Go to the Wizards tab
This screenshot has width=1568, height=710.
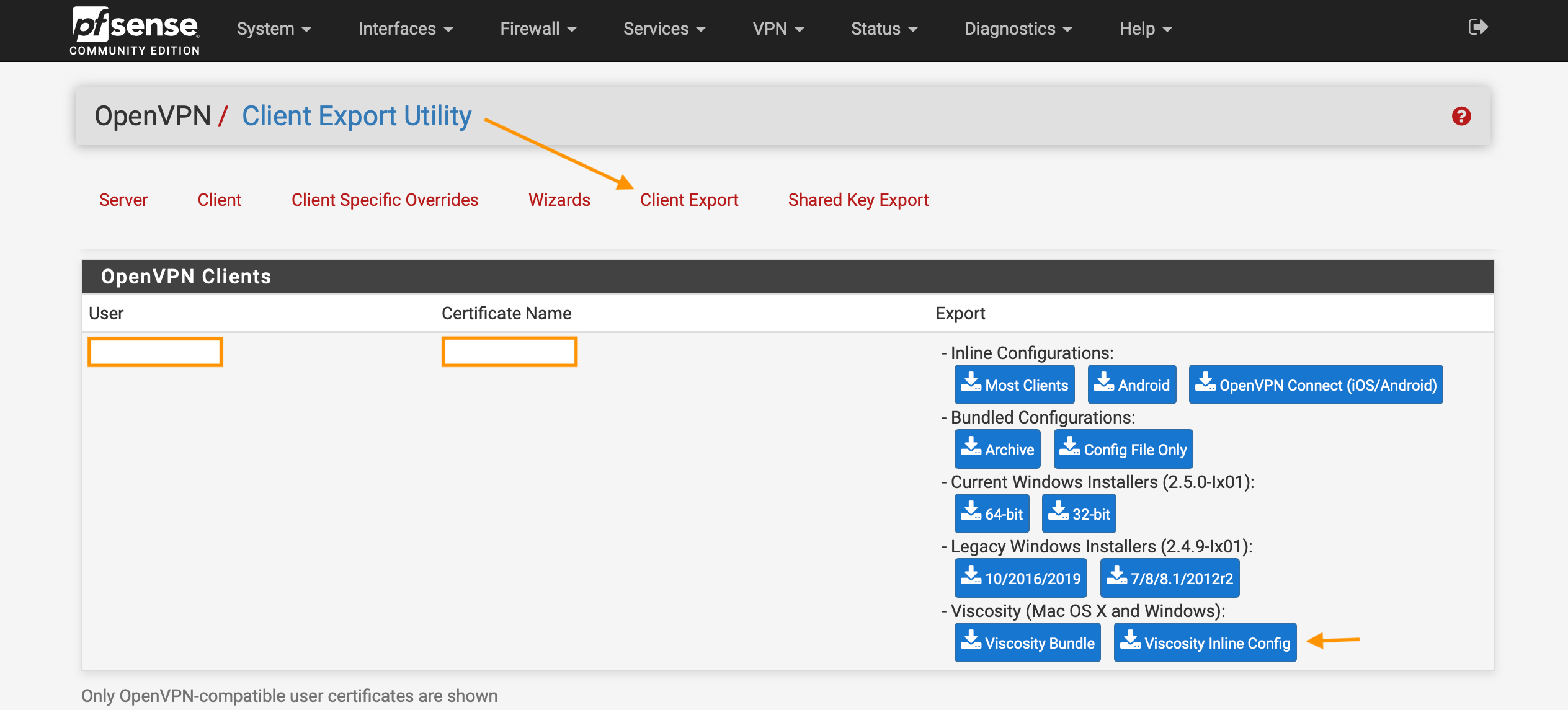pyautogui.click(x=559, y=200)
